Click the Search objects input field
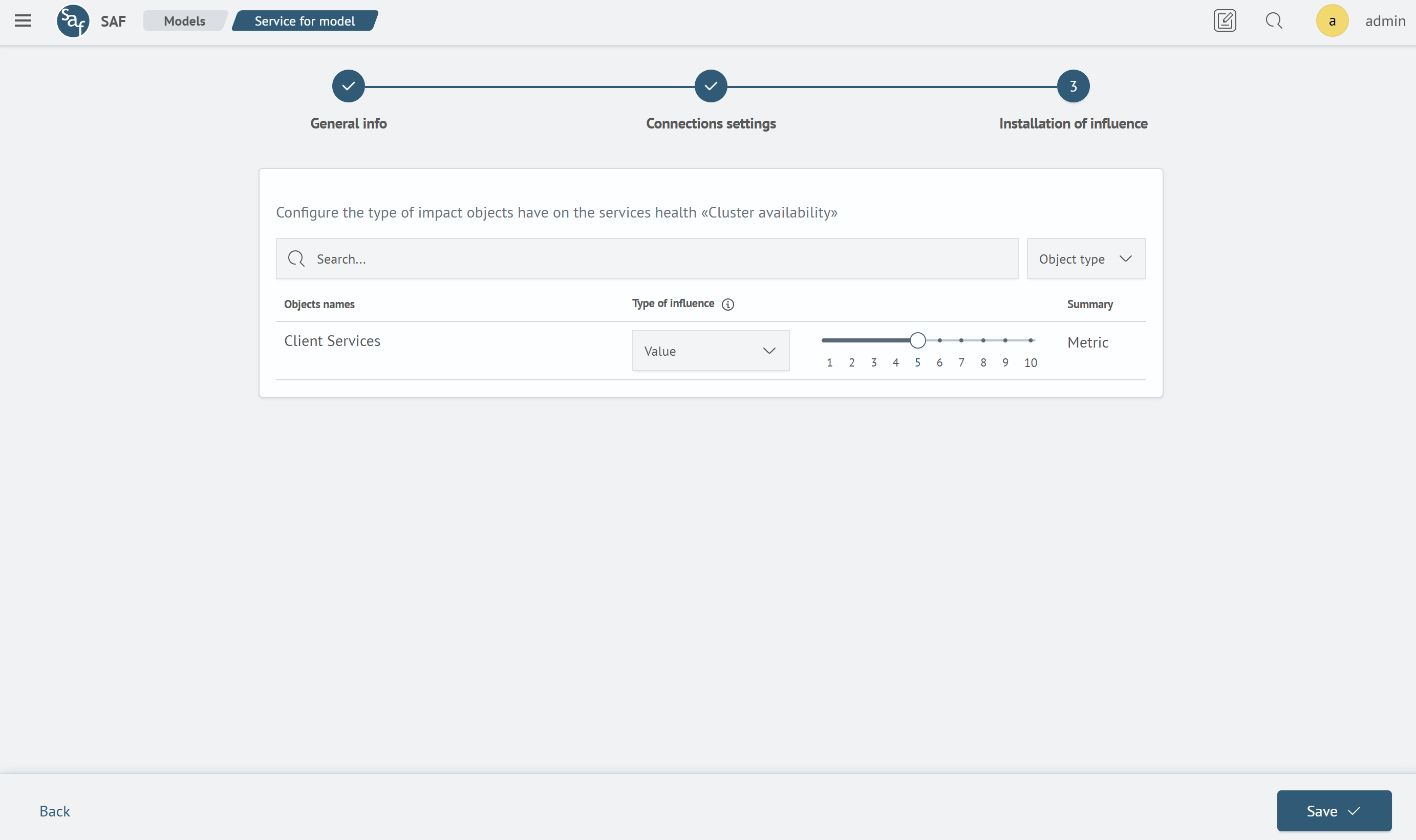 tap(647, 259)
